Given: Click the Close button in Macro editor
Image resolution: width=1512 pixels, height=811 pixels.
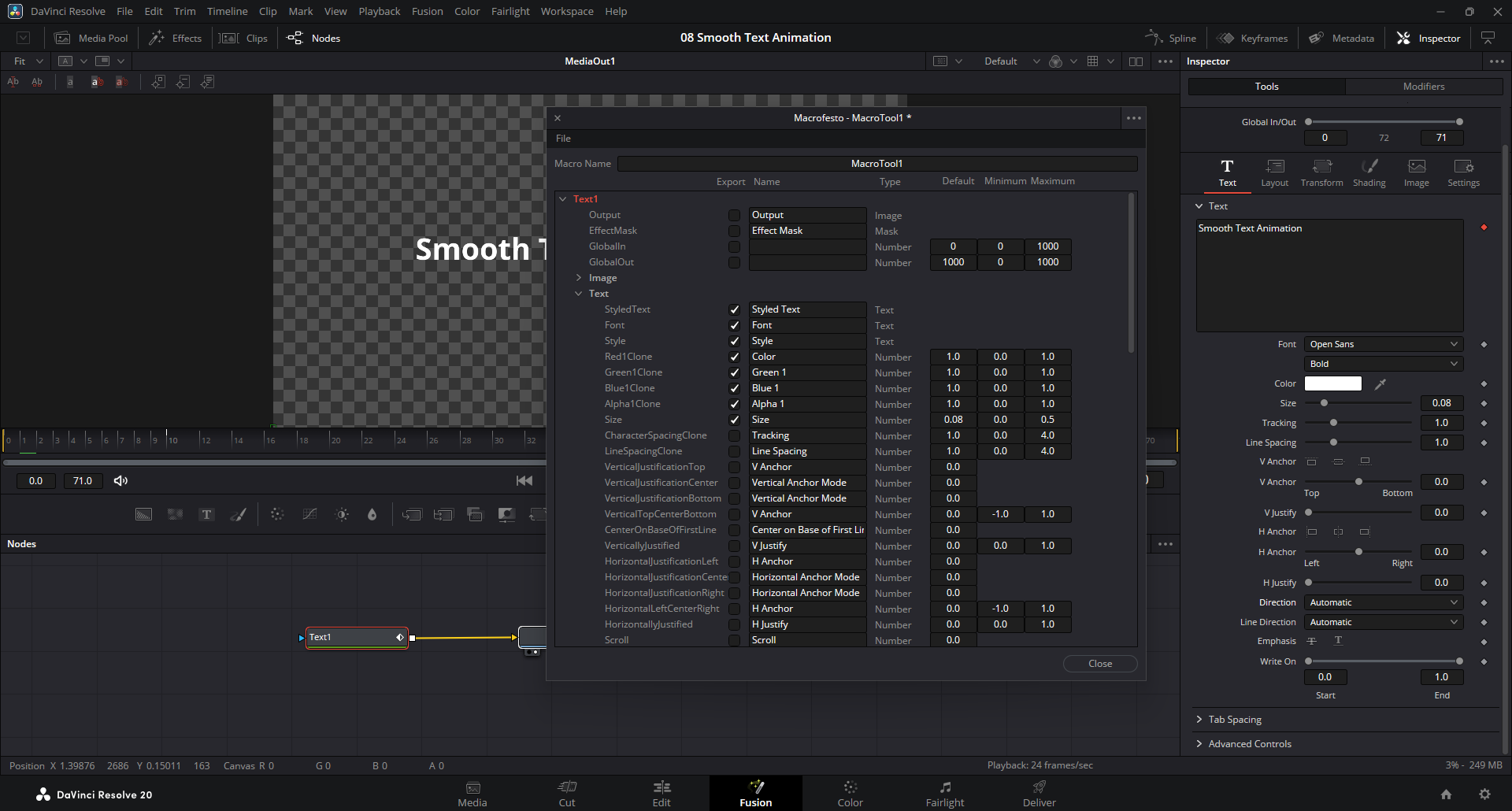Looking at the screenshot, I should point(1099,664).
